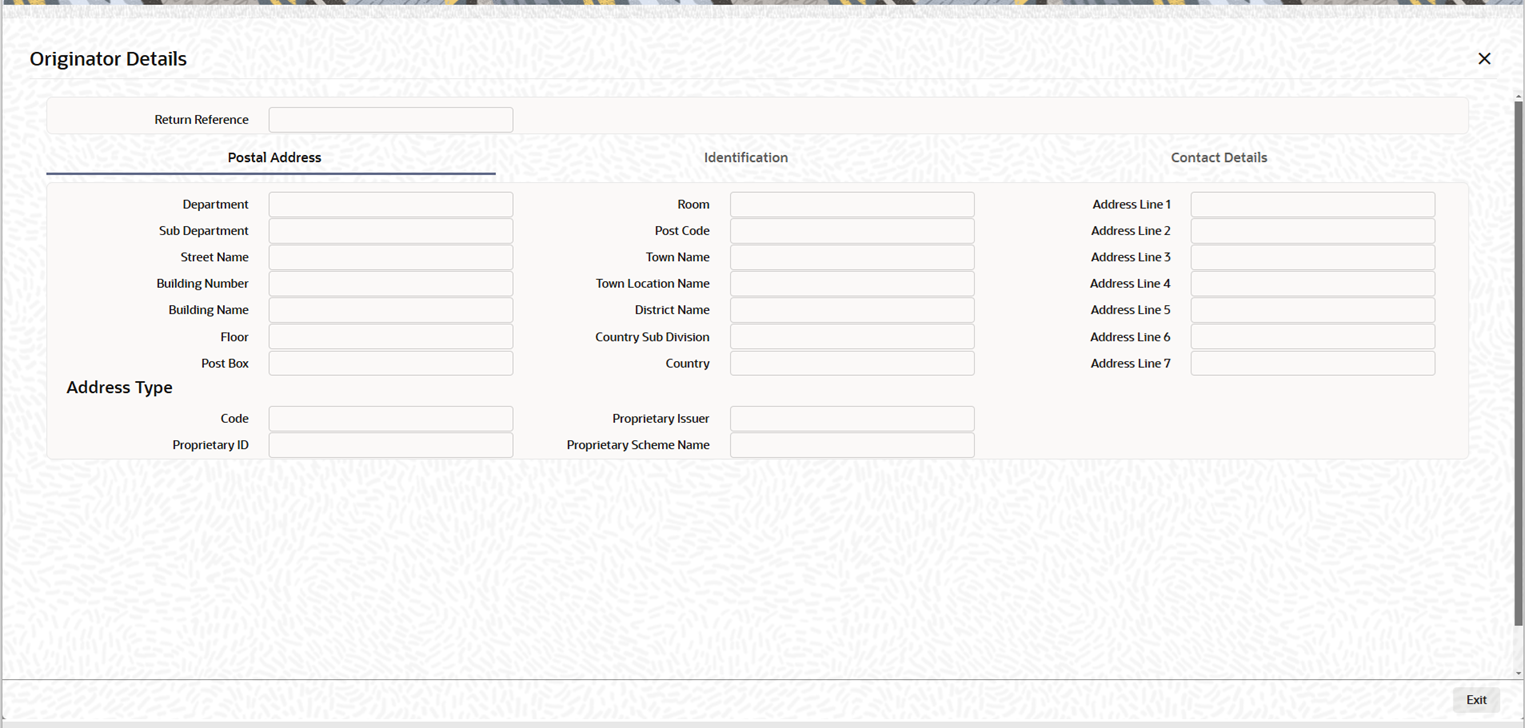Viewport: 1525px width, 728px height.
Task: Select the Address Line 3 field
Action: (x=1313, y=258)
